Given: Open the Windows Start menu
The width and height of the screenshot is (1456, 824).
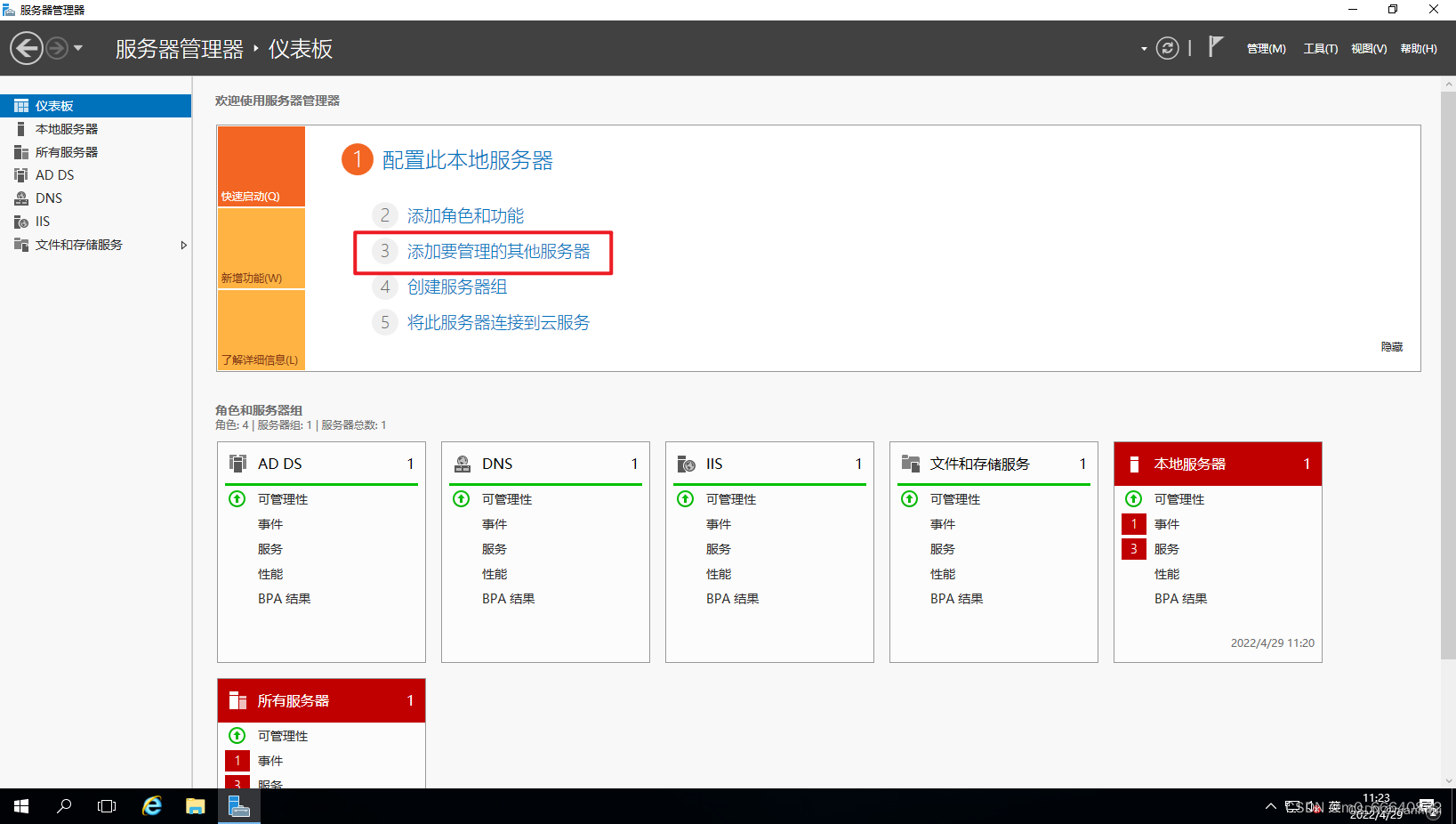Looking at the screenshot, I should [21, 806].
